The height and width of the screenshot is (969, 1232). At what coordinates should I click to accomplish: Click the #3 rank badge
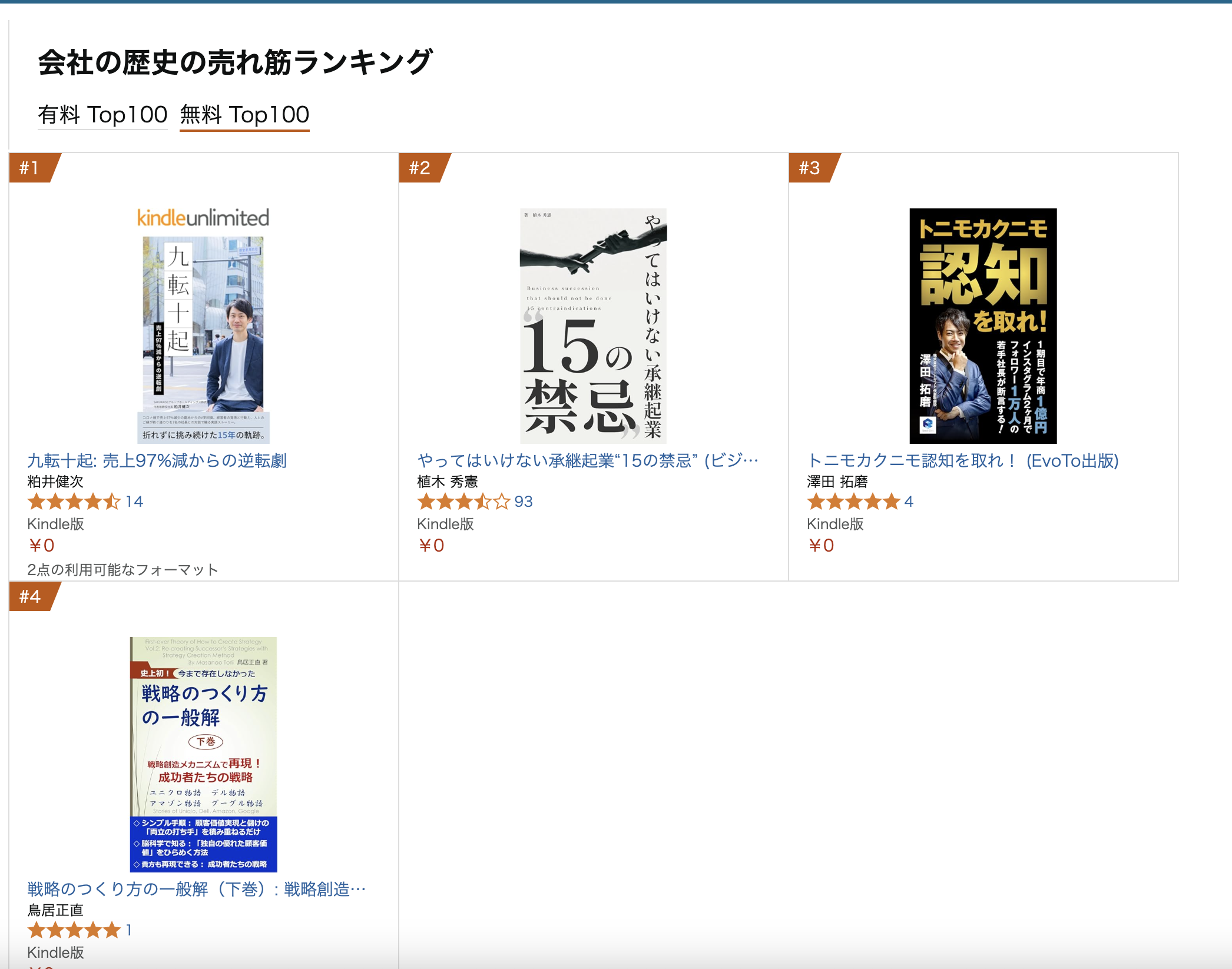[814, 168]
